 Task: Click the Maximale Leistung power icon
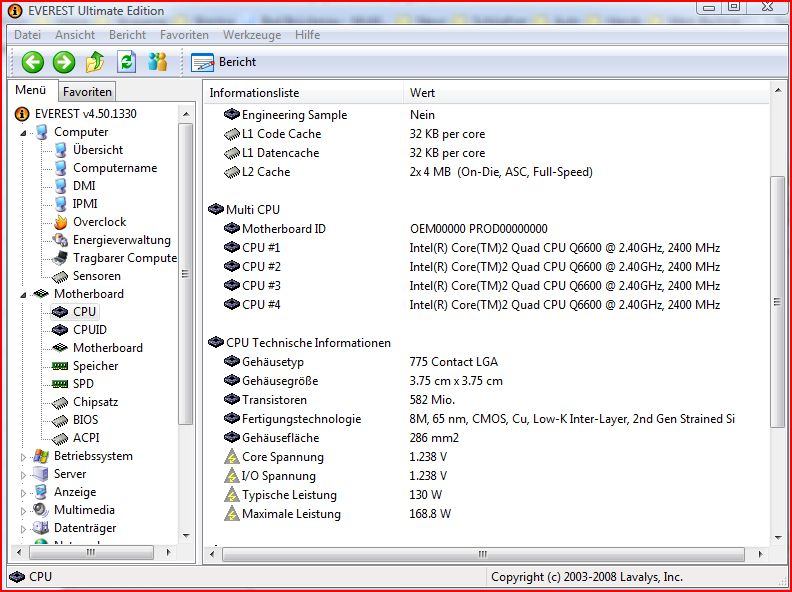(231, 514)
